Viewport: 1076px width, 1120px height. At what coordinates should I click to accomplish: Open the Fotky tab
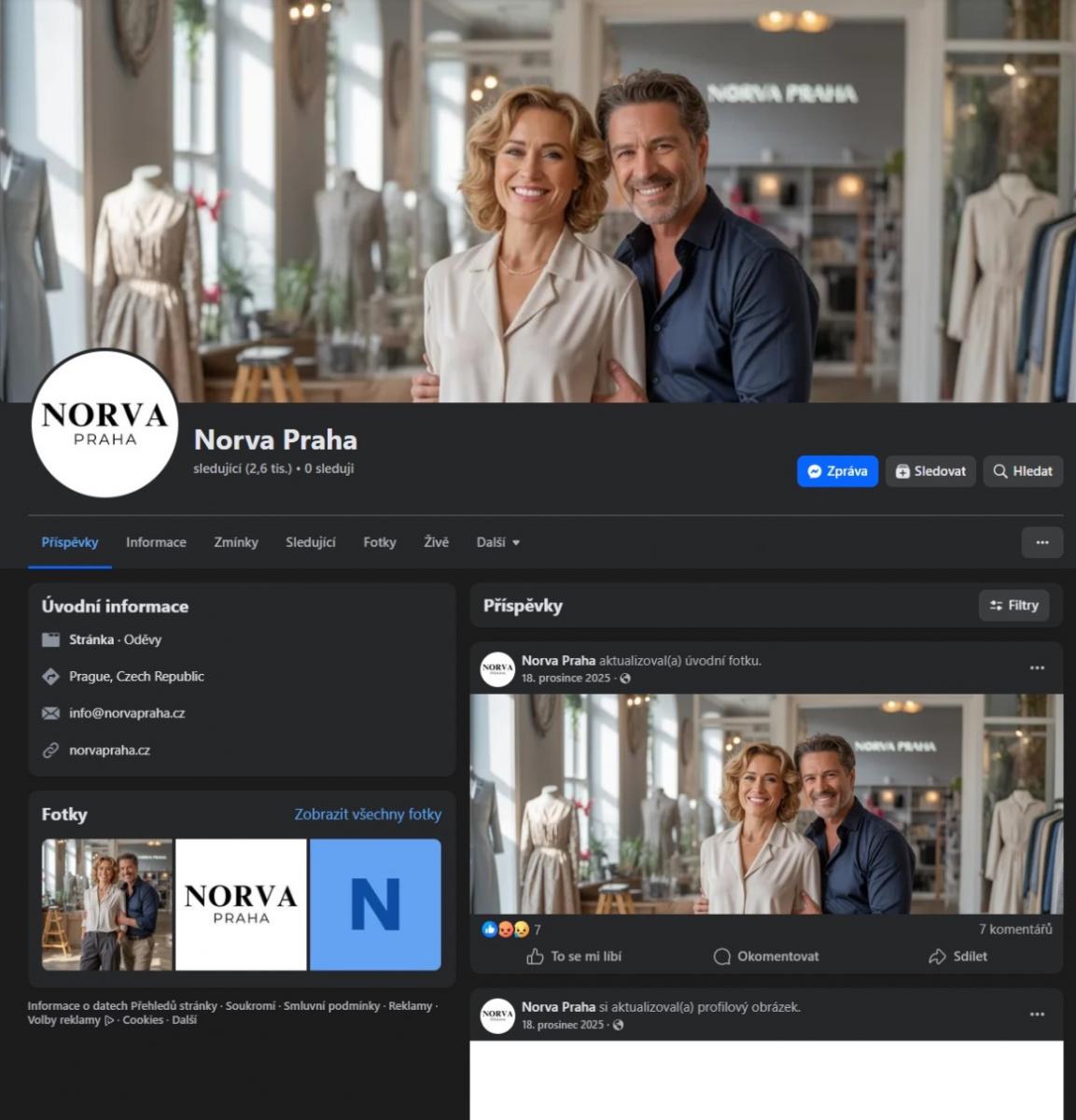coord(380,542)
